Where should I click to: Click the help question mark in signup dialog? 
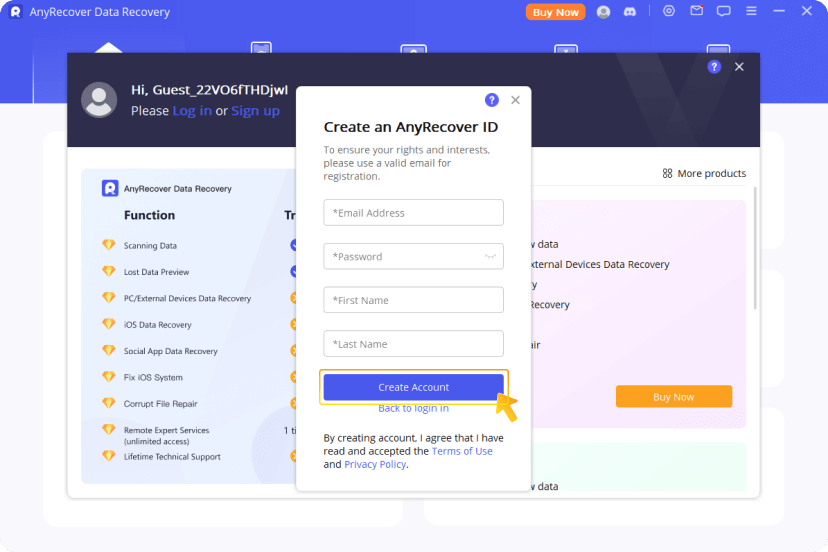[491, 100]
